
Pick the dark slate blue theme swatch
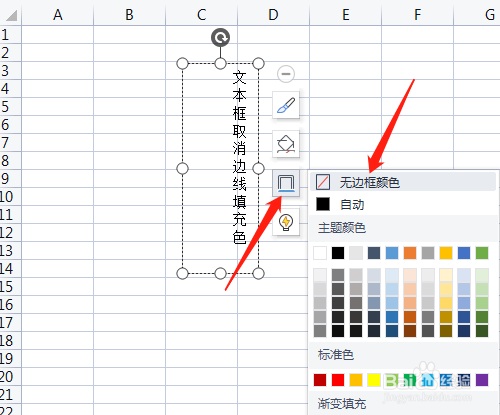click(x=374, y=253)
